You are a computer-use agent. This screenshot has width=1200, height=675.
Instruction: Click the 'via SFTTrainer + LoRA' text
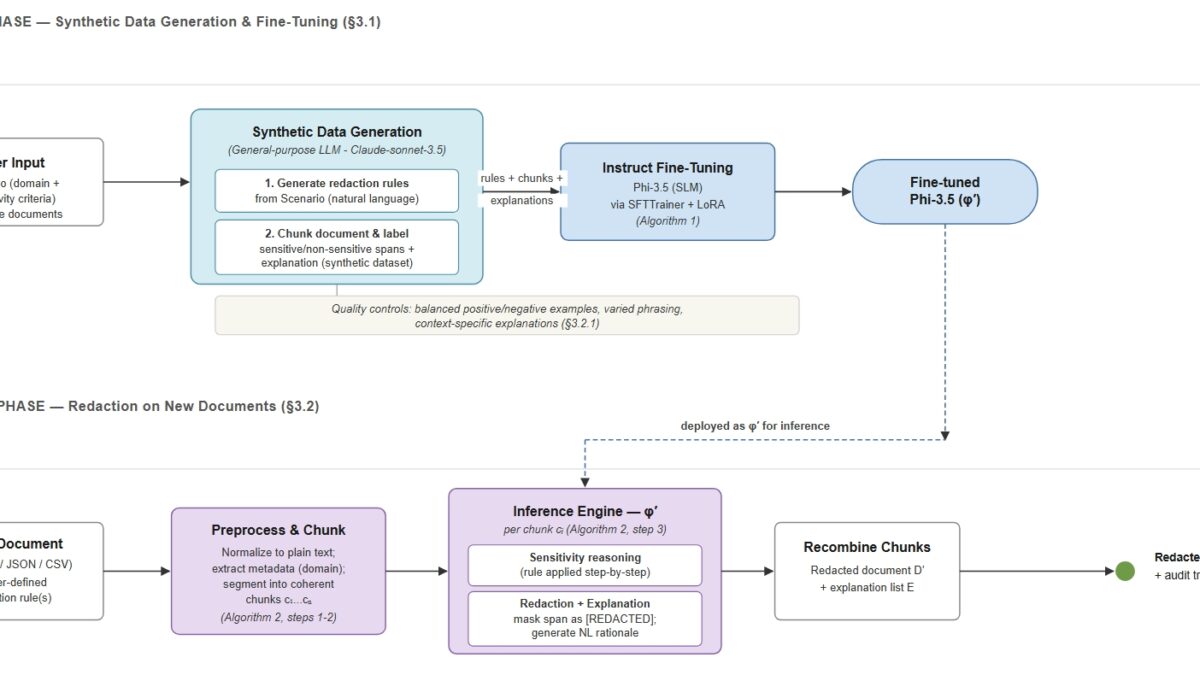point(667,204)
